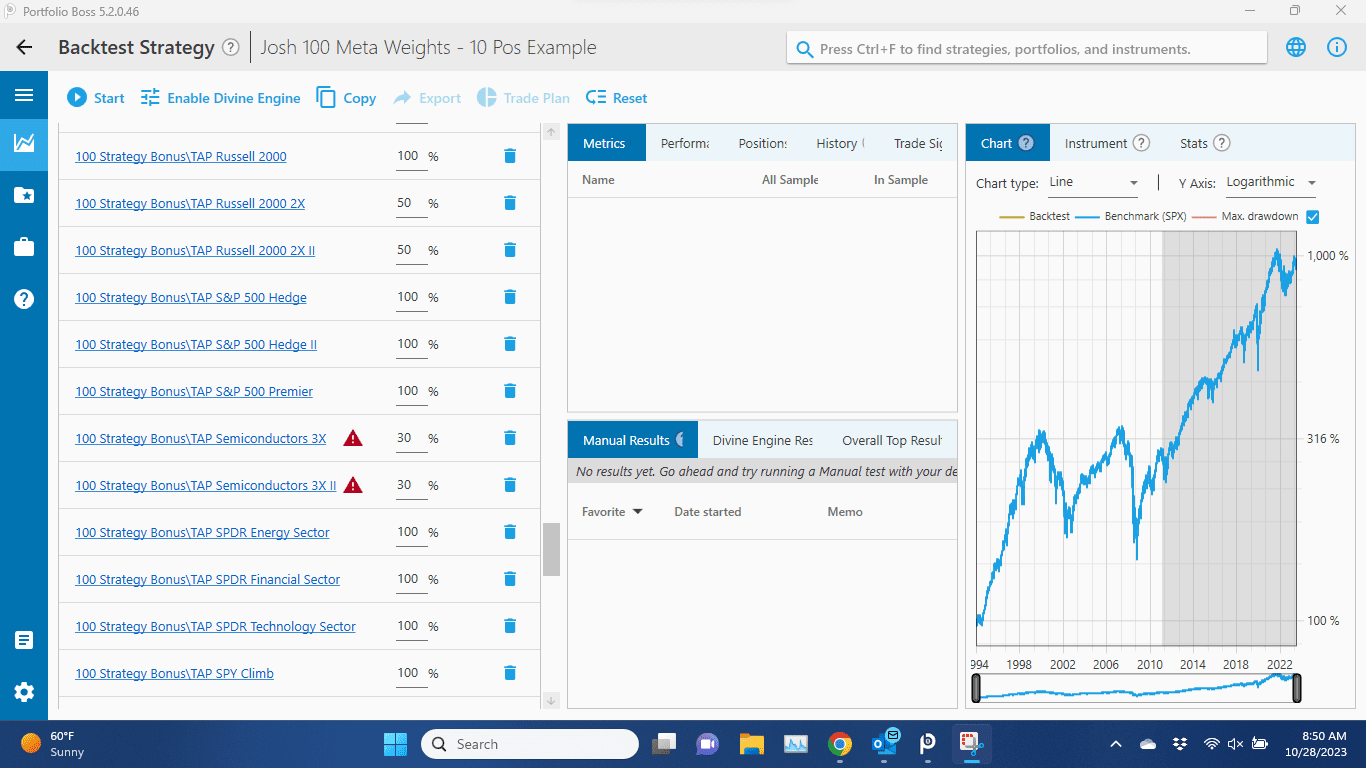Select the Instrument tab
Screen dimensions: 1366x768
point(1107,143)
